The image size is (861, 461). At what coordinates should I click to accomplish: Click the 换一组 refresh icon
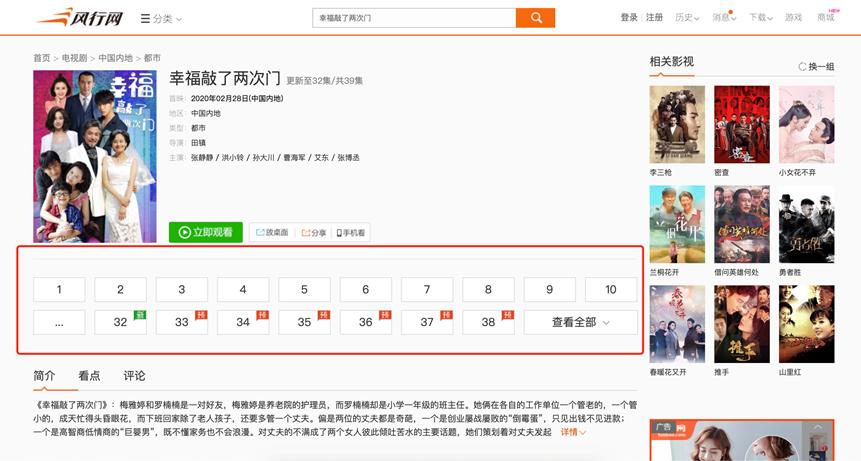(802, 67)
